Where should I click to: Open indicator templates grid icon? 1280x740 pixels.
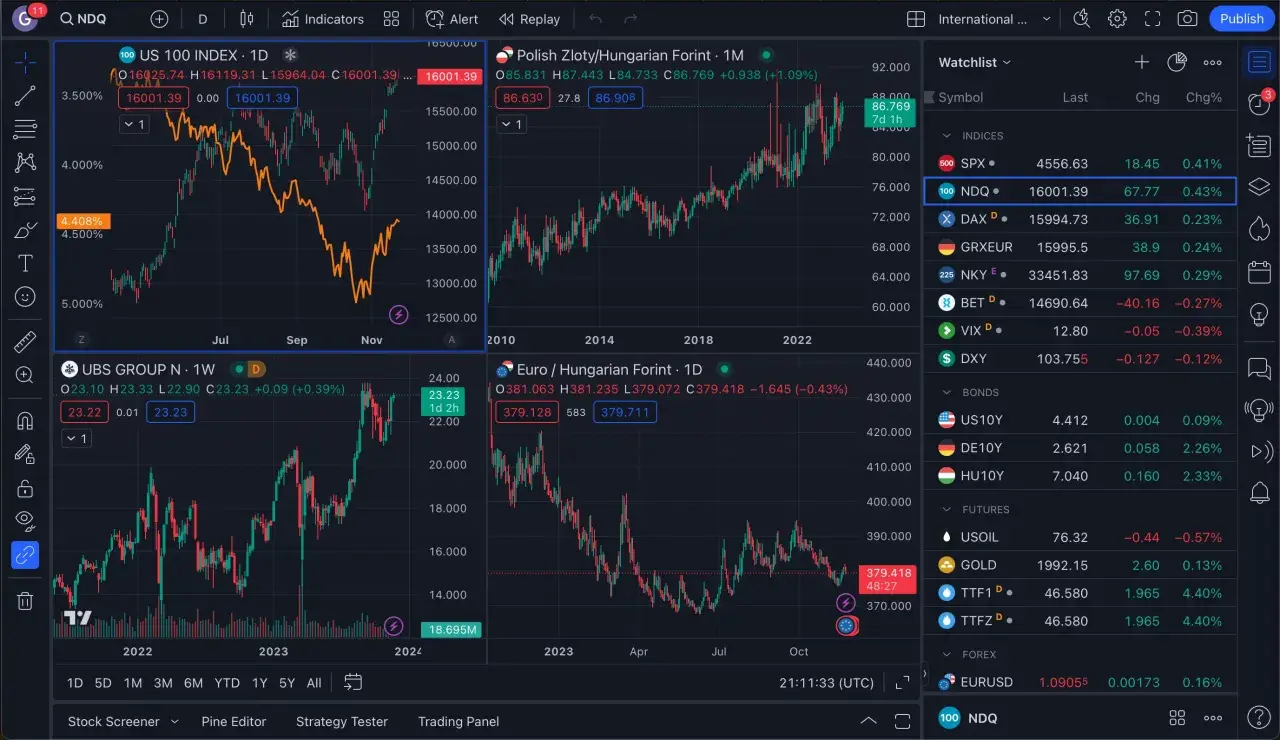391,19
